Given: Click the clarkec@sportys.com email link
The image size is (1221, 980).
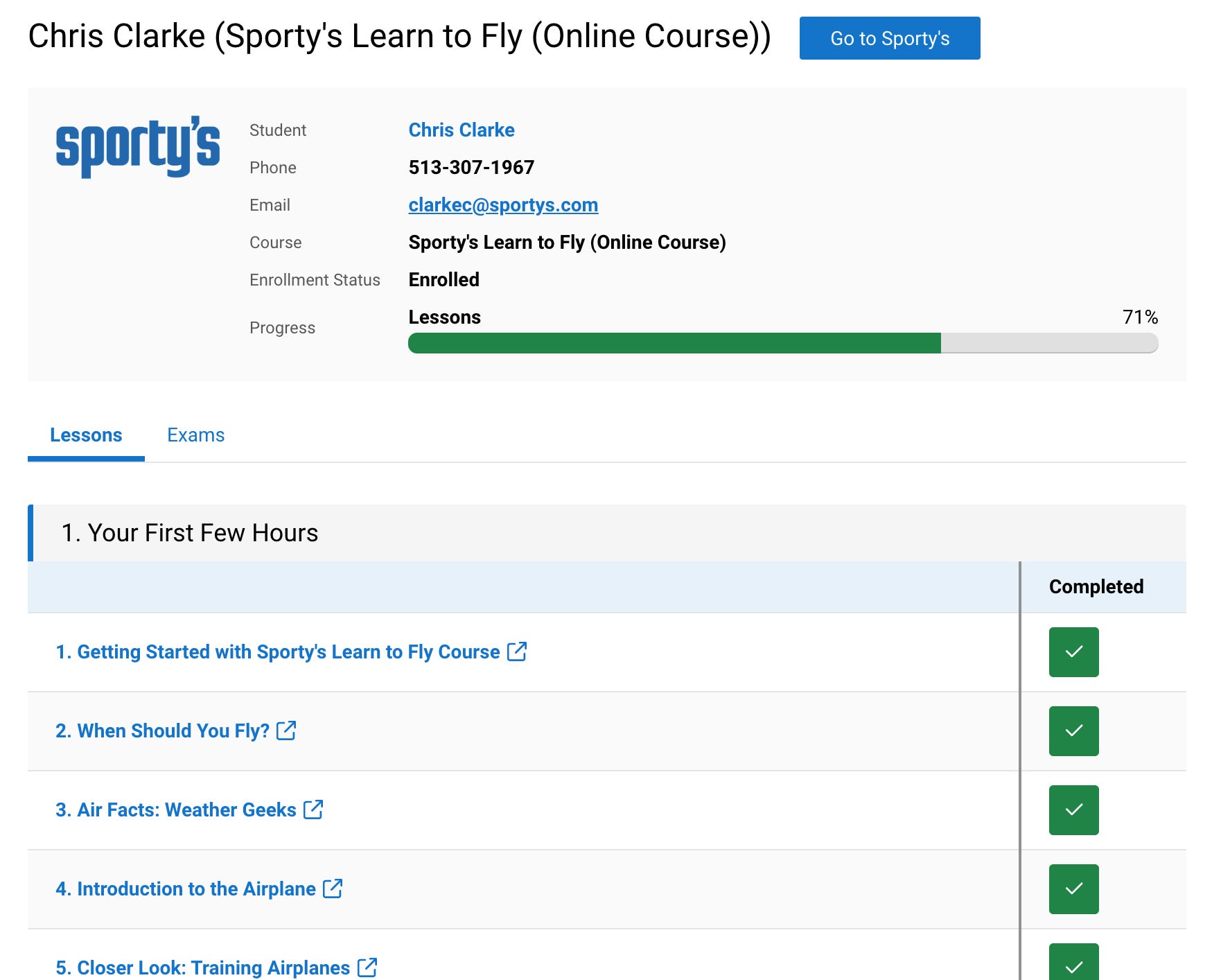Looking at the screenshot, I should pyautogui.click(x=503, y=205).
